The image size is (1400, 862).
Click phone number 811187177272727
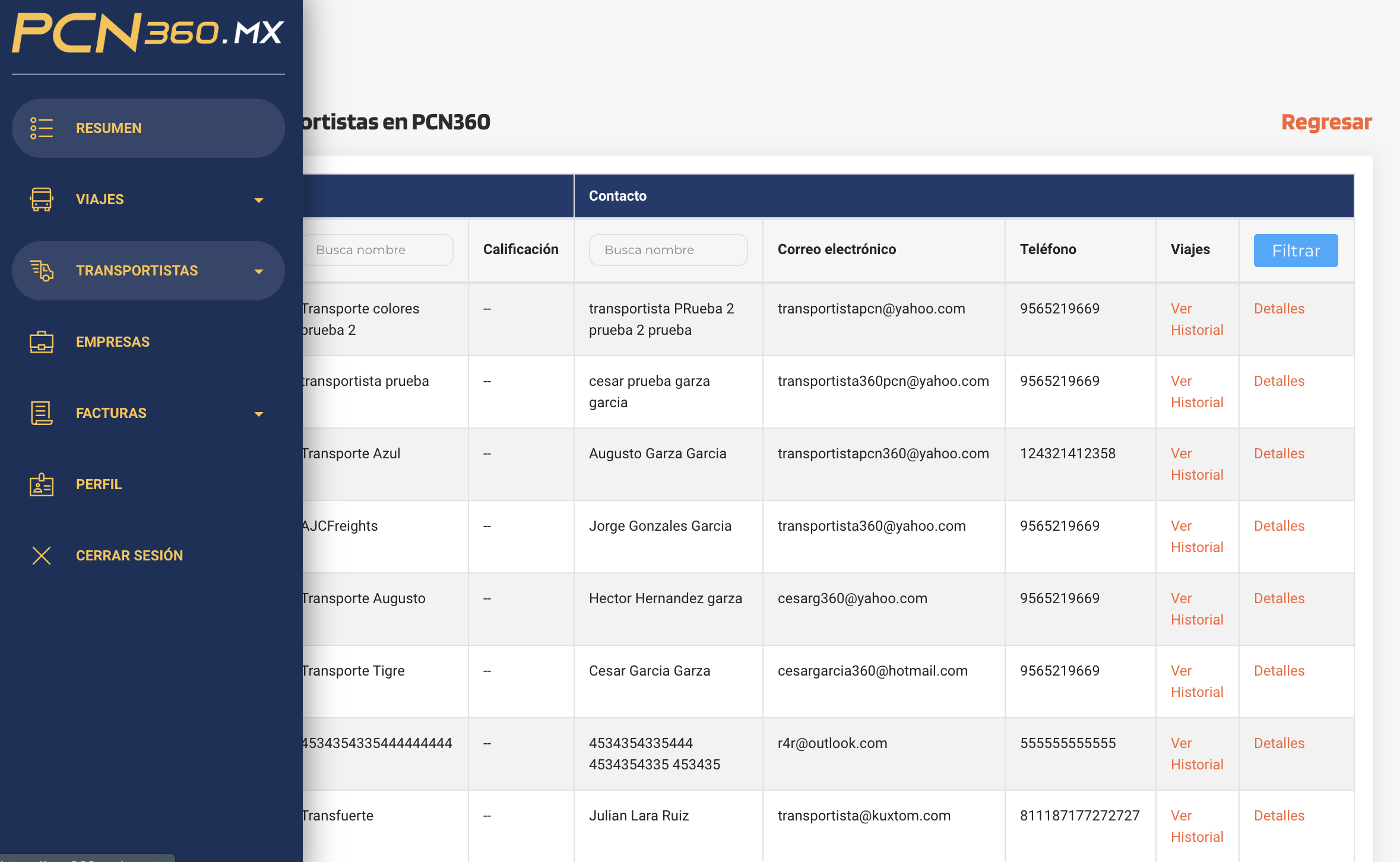click(1079, 816)
